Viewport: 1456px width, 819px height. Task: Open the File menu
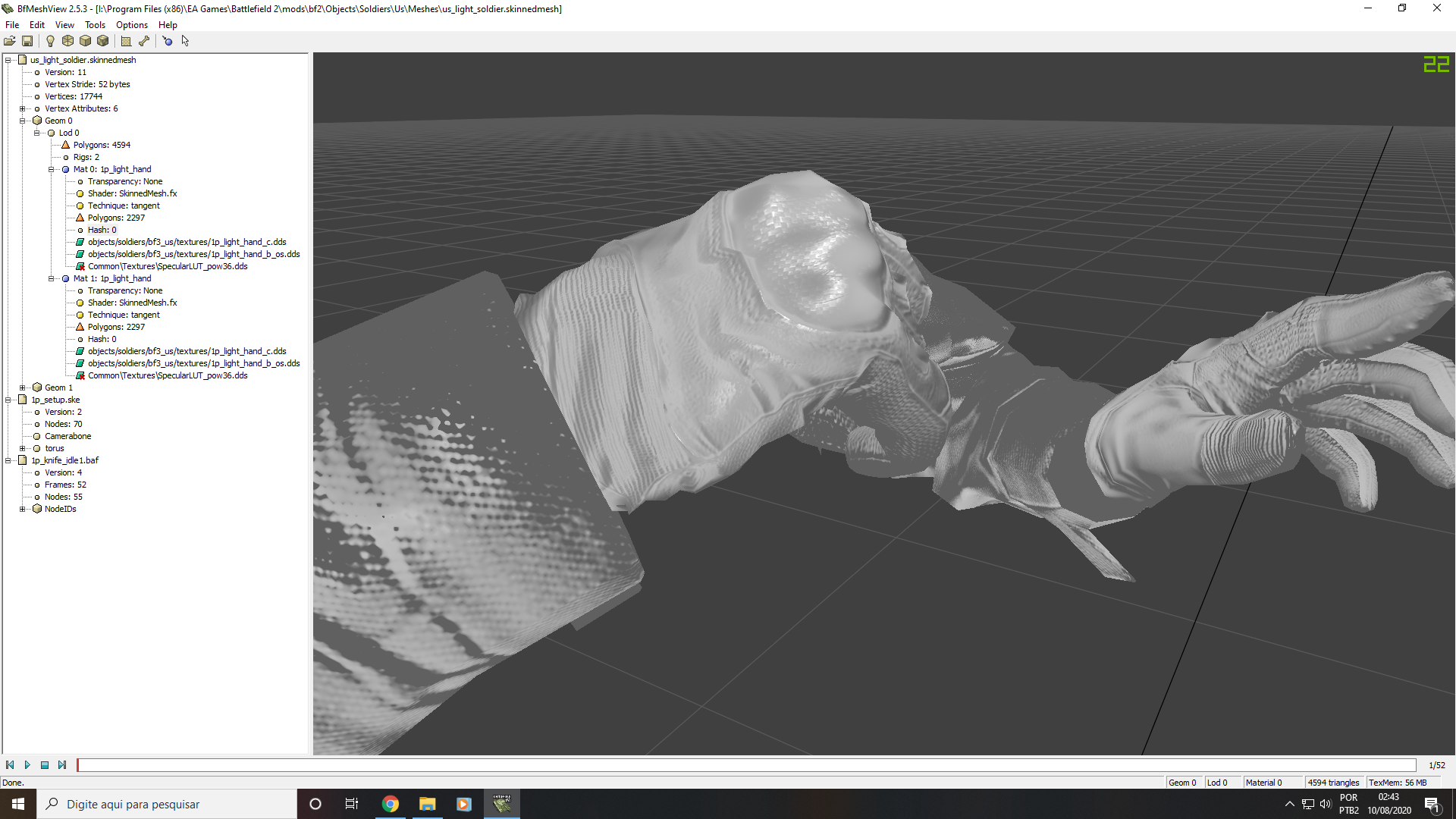[x=12, y=25]
